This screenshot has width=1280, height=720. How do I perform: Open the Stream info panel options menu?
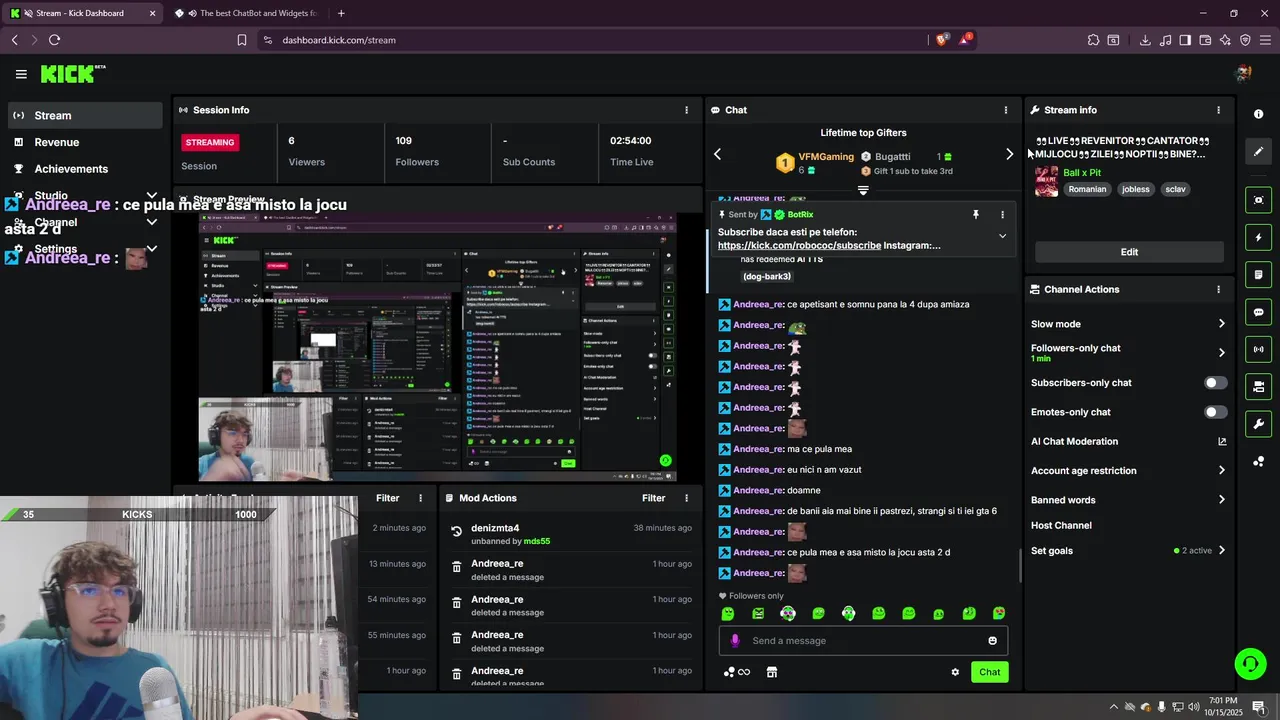(1218, 110)
